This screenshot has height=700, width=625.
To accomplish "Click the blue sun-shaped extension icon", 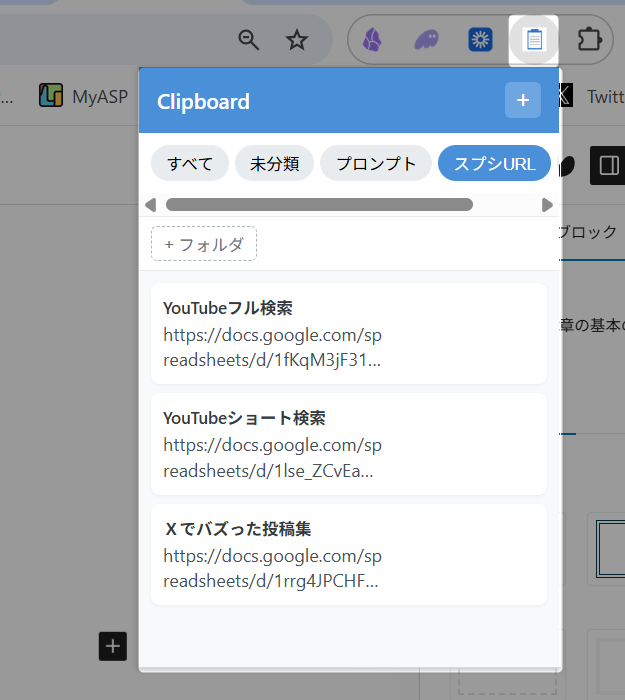I will click(x=480, y=40).
